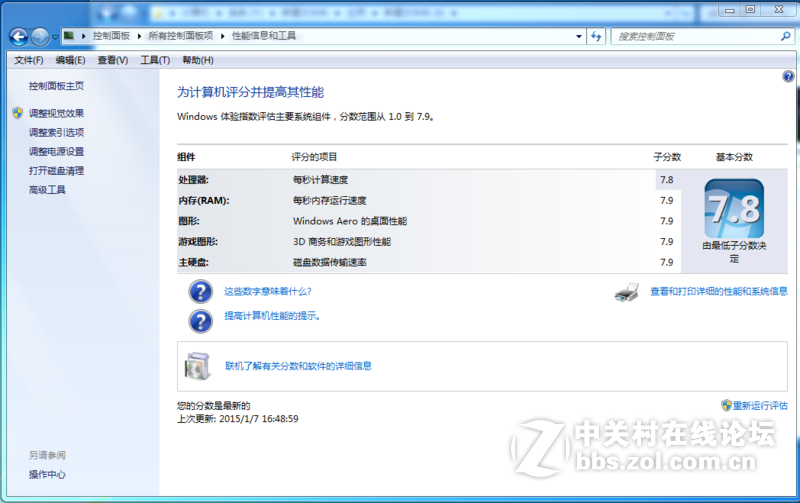
Task: Expand the arrow after 所有控制面板项 breadcrumb
Action: click(x=222, y=36)
